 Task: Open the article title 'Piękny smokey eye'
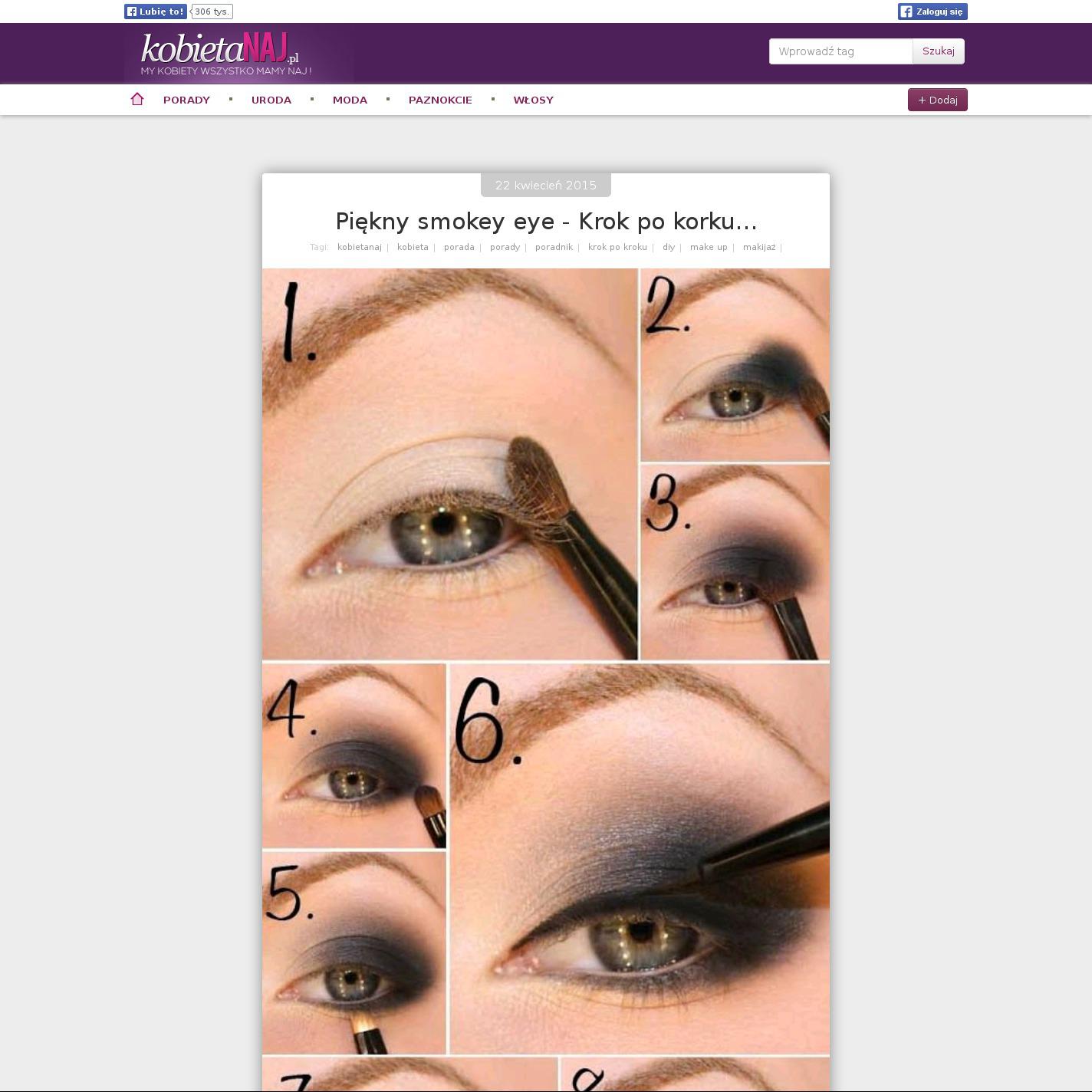tap(546, 221)
